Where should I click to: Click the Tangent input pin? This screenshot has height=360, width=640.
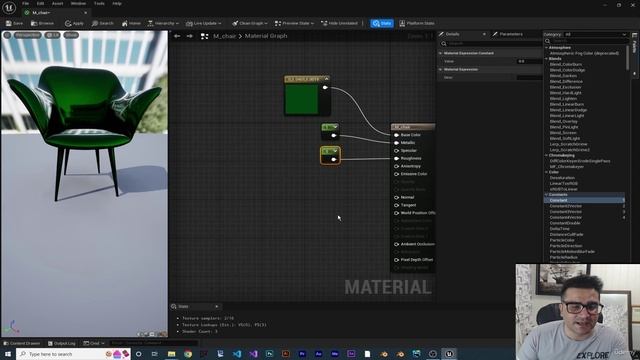[x=396, y=205]
